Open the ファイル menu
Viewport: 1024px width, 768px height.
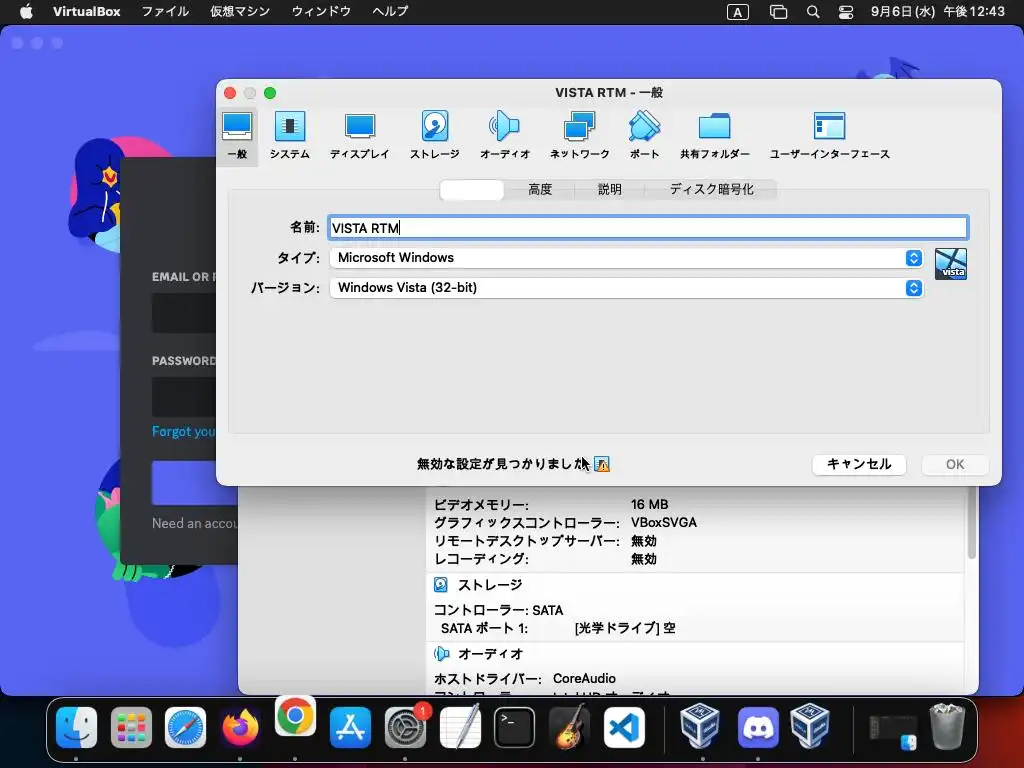coord(165,12)
